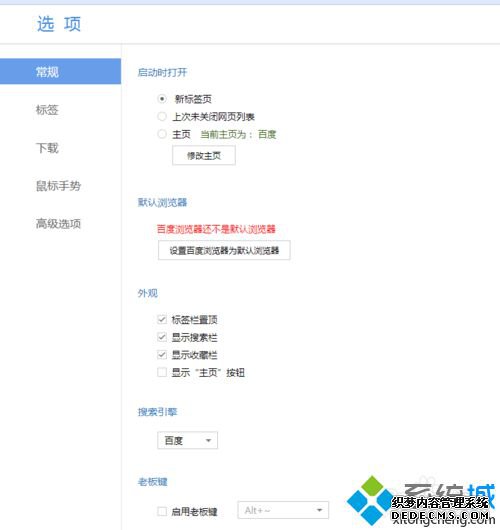Image resolution: width=500 pixels, height=530 pixels.
Task: Open the 常规 settings tab
Action: [61, 71]
